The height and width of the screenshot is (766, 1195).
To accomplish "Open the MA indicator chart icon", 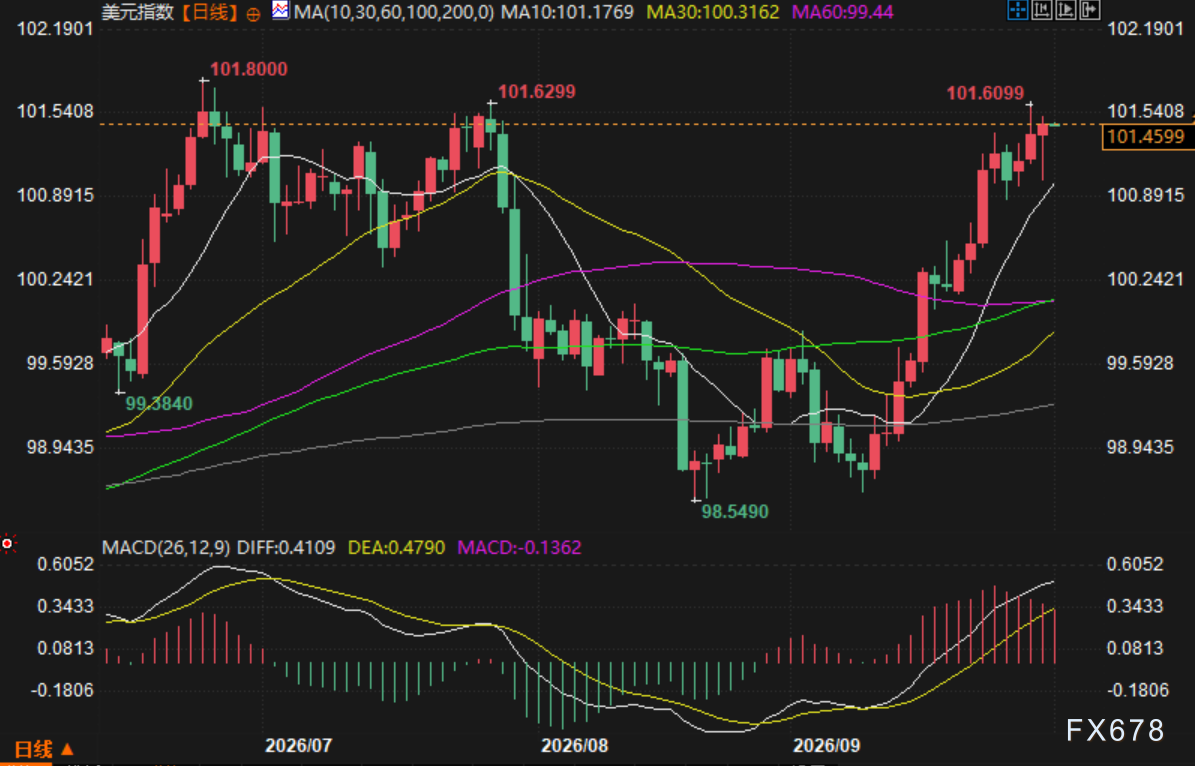I will pos(280,11).
